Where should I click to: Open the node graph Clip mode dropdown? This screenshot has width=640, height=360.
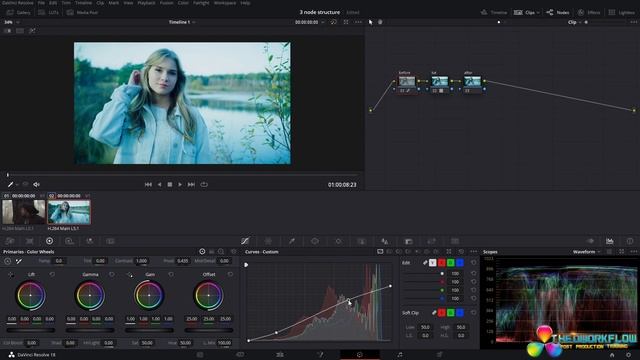coord(574,22)
